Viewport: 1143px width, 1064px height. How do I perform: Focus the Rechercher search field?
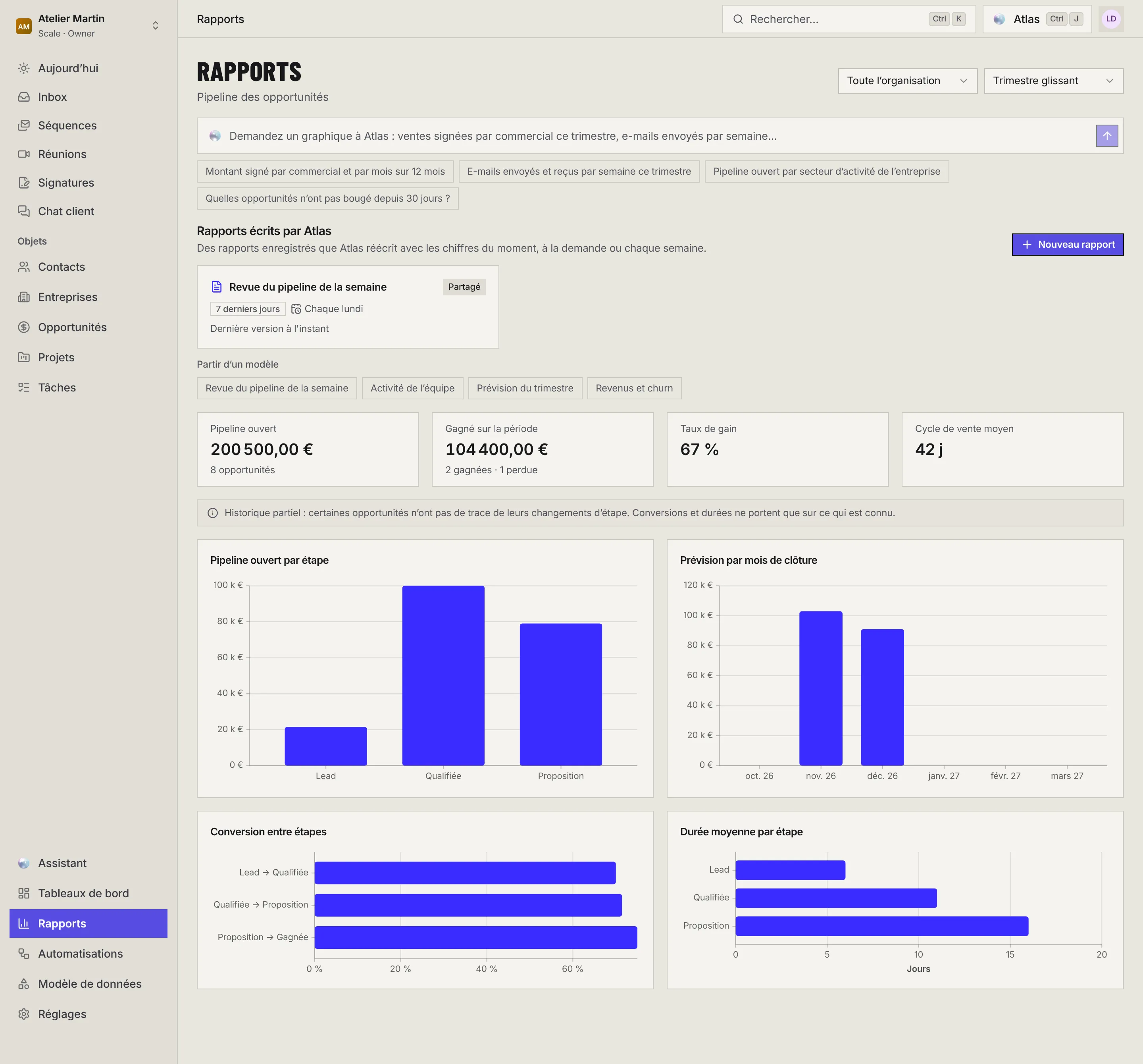(849, 19)
